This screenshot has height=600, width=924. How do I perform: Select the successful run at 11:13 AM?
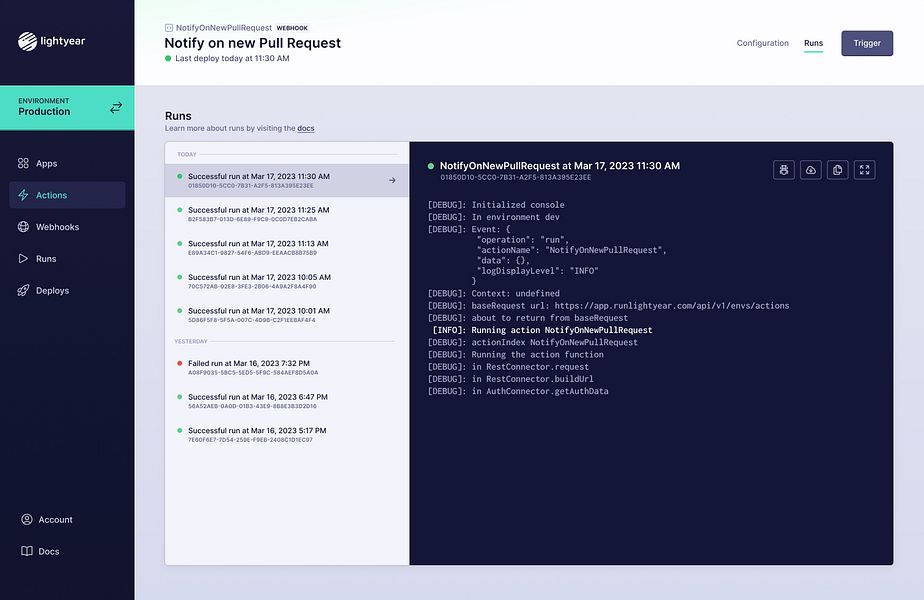point(286,248)
